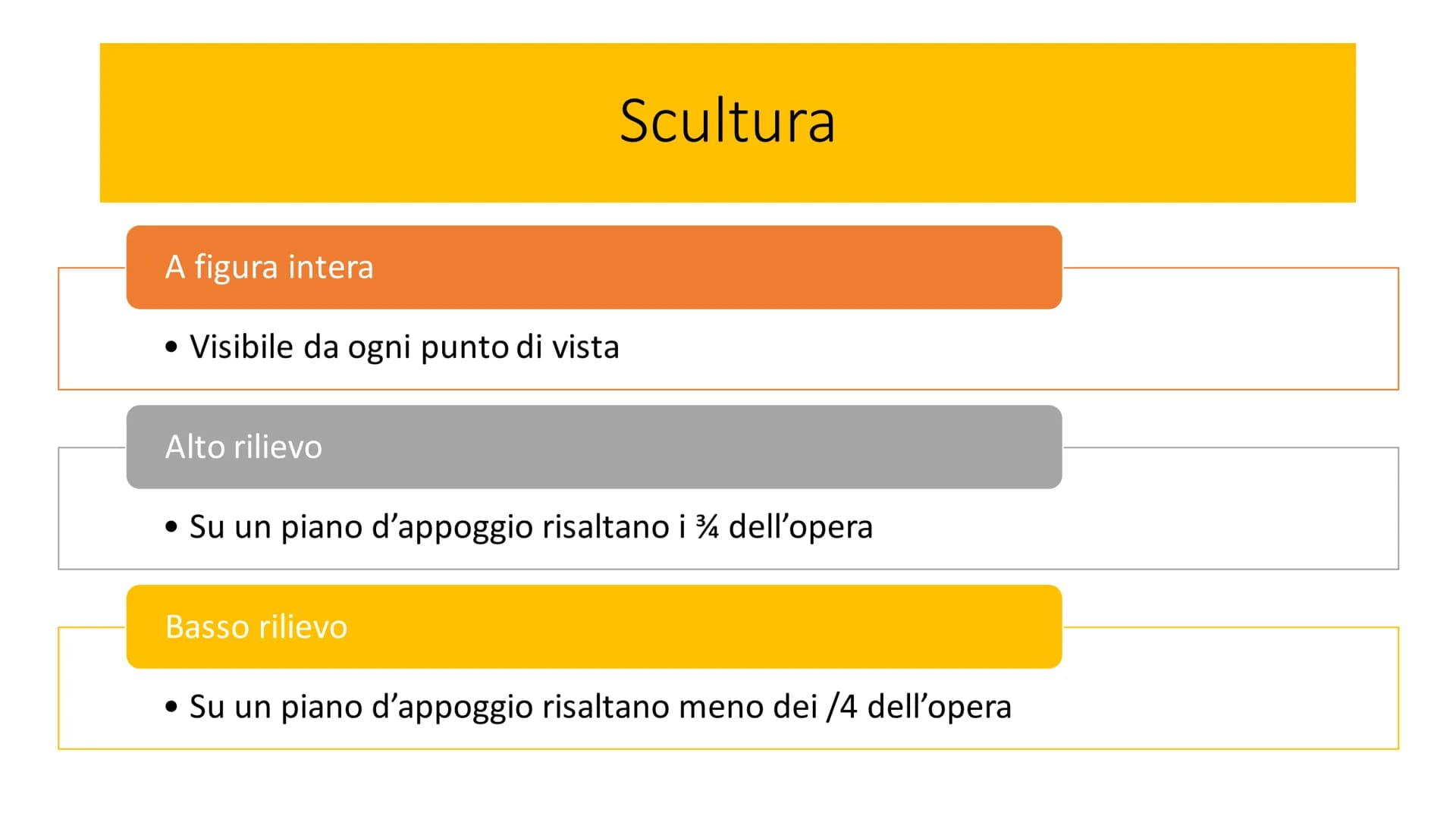Viewport: 1456px width, 819px height.
Task: Click the Visibile da ogni punto di vista bullet
Action: tap(392, 347)
